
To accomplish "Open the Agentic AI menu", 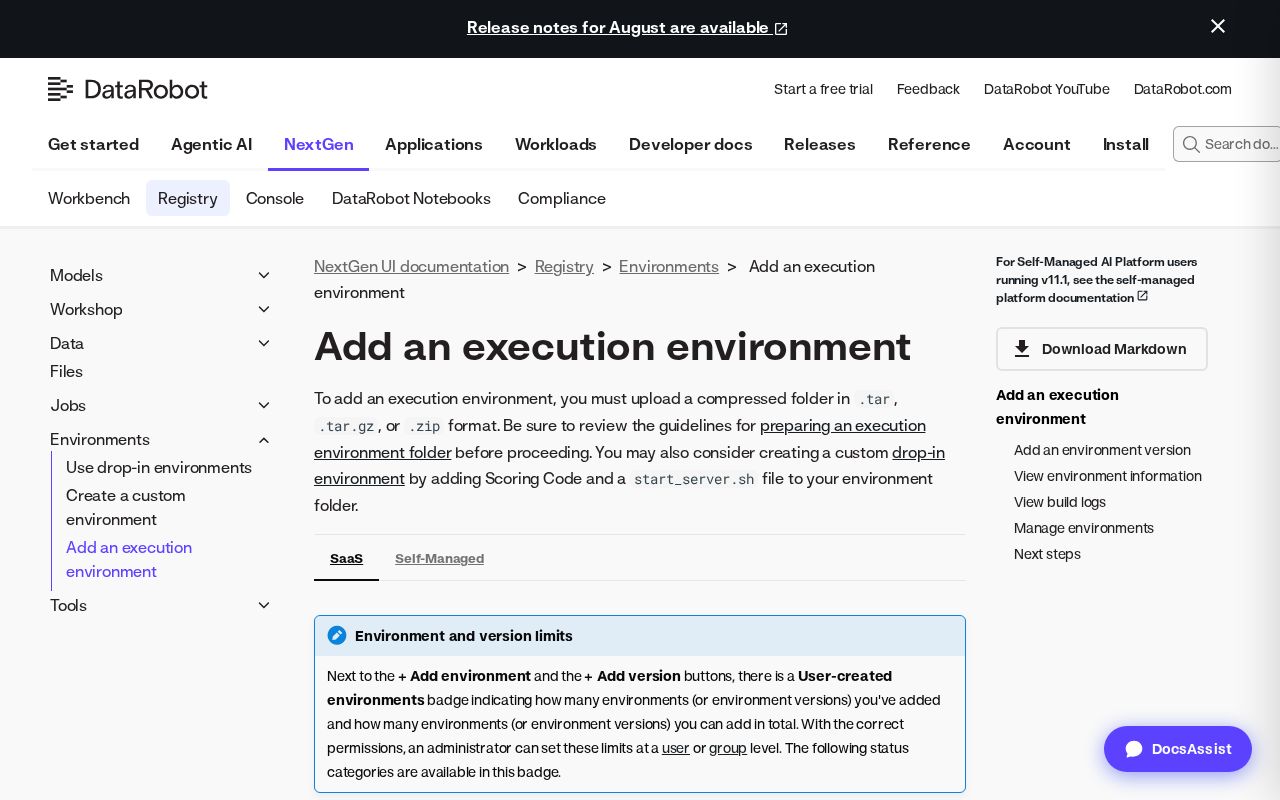I will click(211, 144).
